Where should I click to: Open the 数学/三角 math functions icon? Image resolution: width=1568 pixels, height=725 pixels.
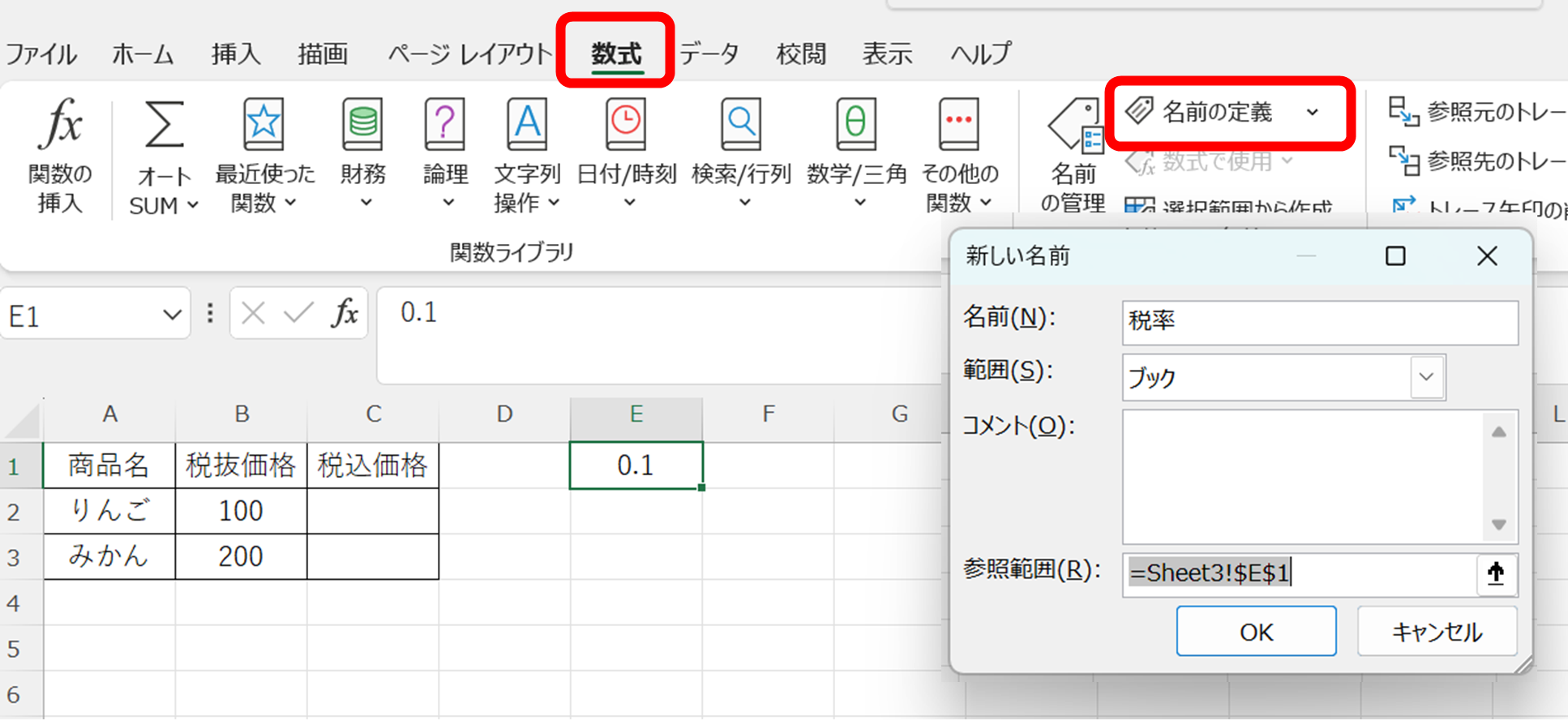click(856, 126)
